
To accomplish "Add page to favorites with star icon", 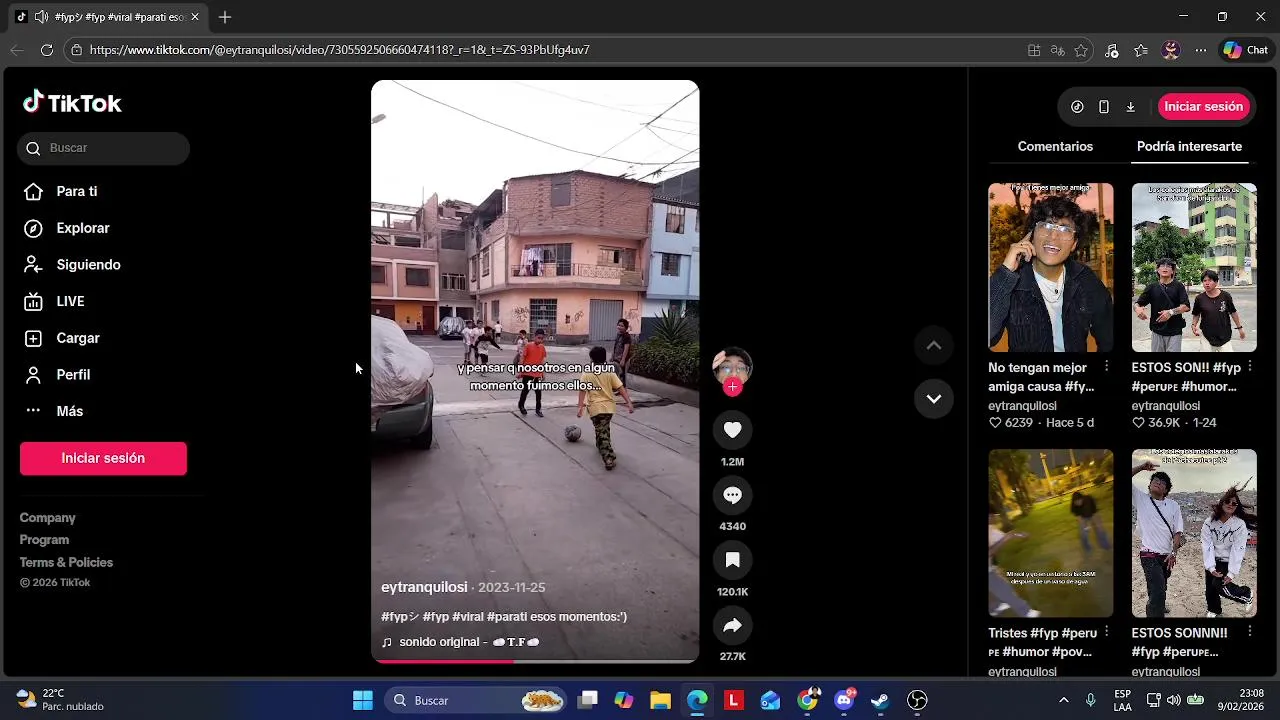I will point(1081,50).
